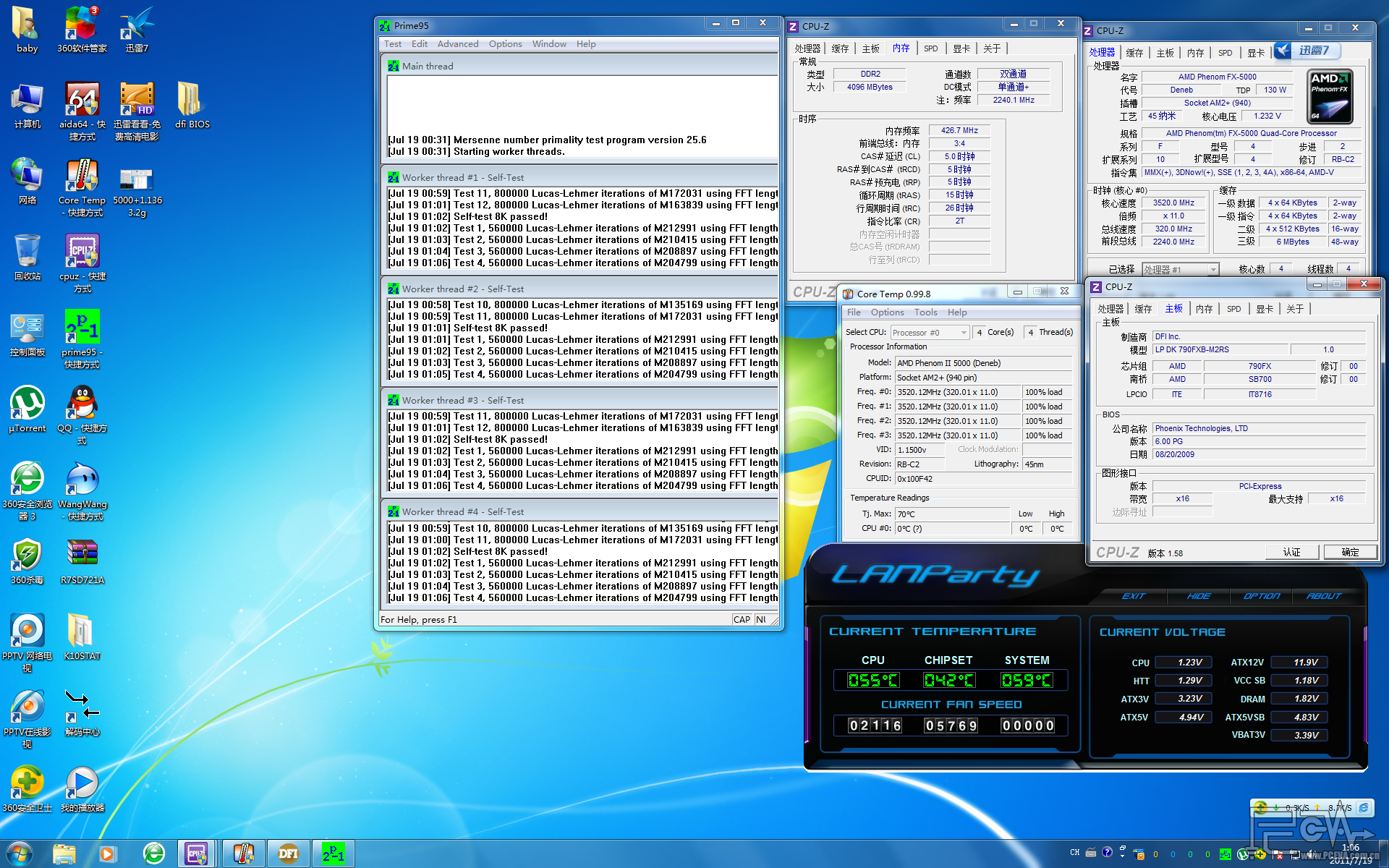Open PPTV在线影视 desktop icon

pyautogui.click(x=27, y=719)
